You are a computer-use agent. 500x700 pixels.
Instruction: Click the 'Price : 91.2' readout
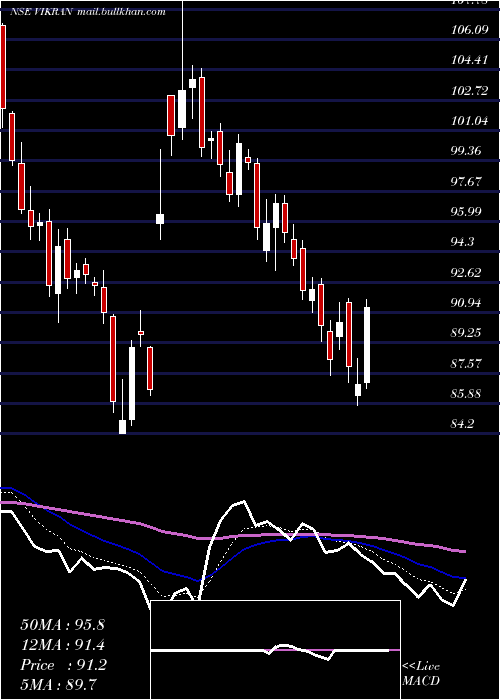(x=63, y=665)
